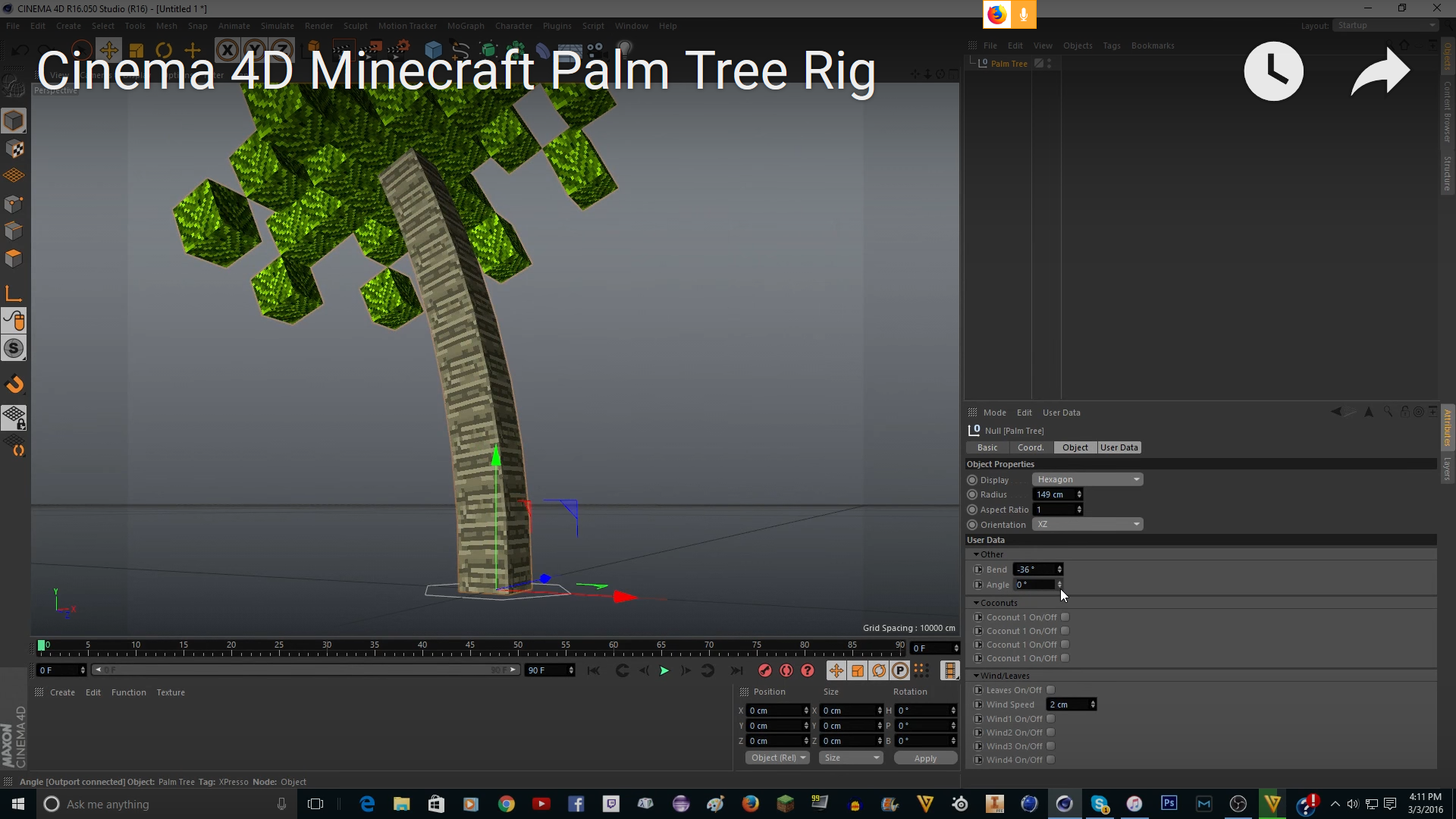Collapse the Other user data group

[x=976, y=554]
